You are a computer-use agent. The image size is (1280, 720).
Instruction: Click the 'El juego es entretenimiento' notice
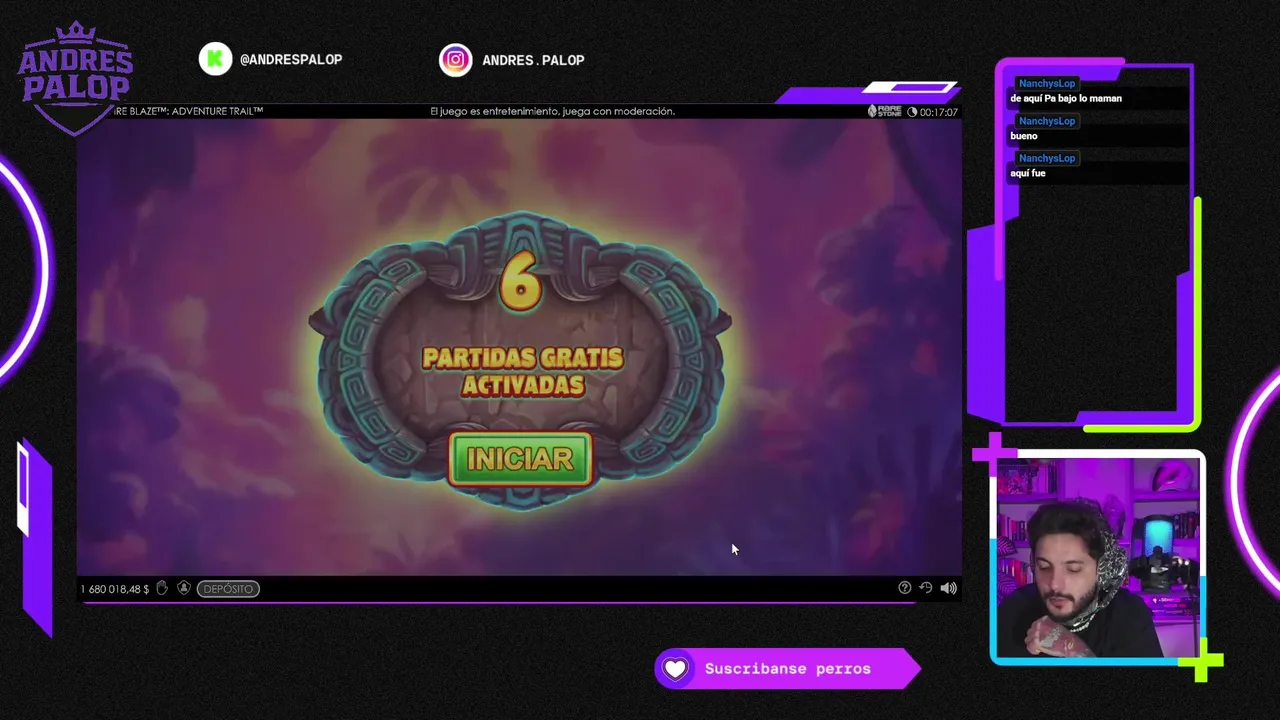552,111
